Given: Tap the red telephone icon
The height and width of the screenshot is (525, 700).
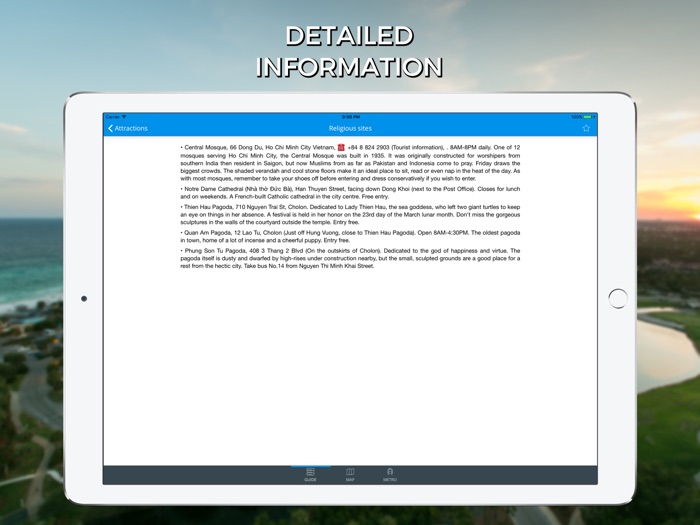Looking at the screenshot, I should click(341, 147).
